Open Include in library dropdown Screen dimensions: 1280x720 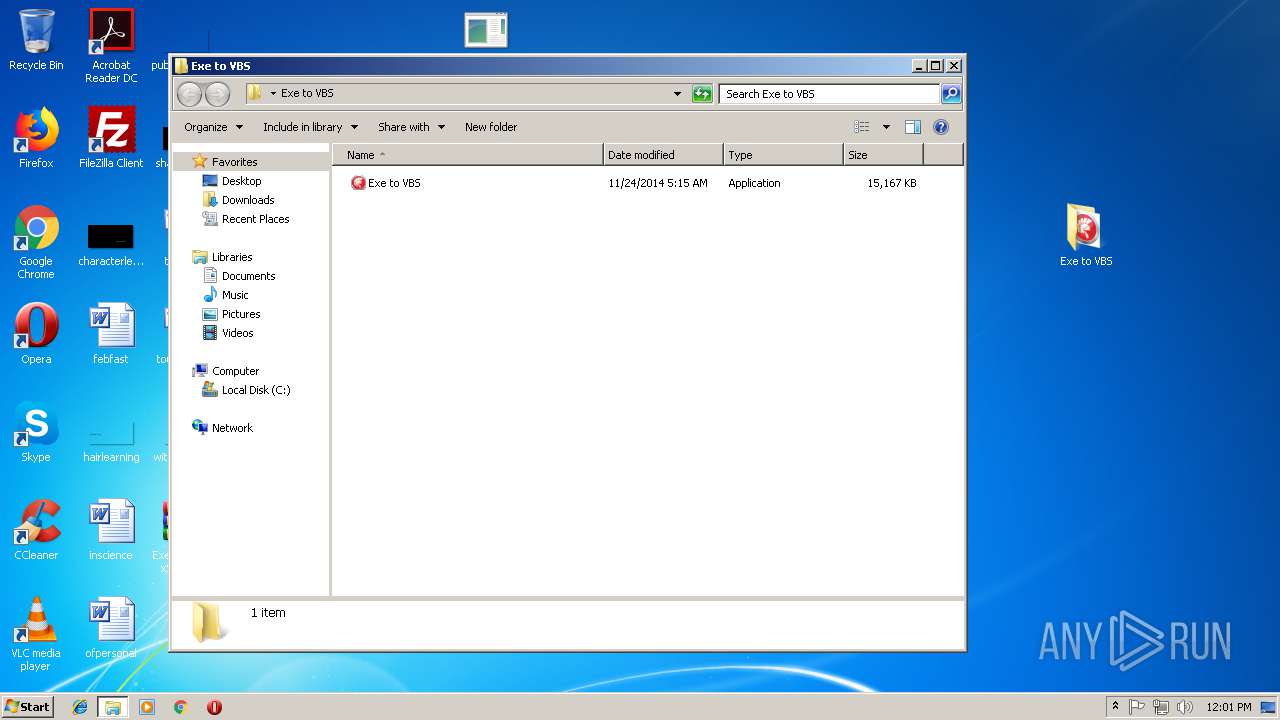(310, 127)
